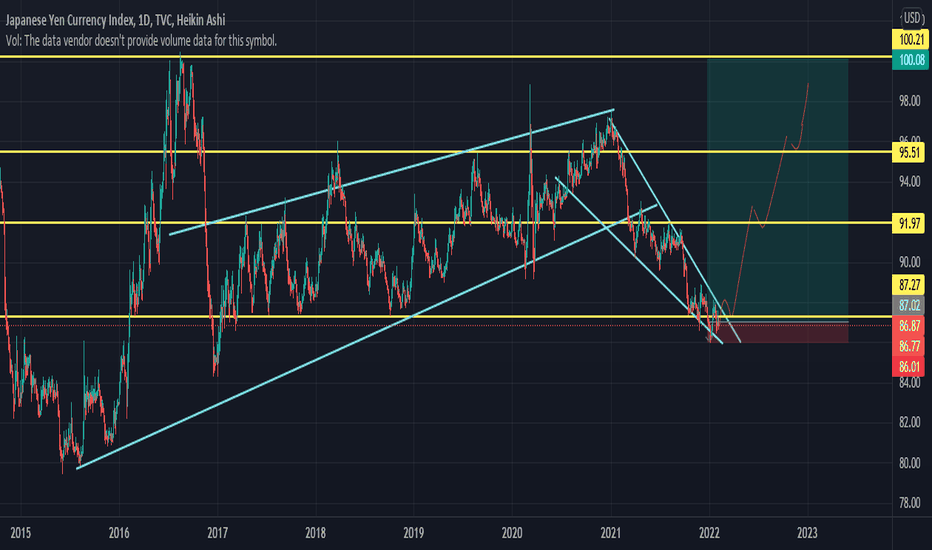Click the 100.08 green target price label
Image resolution: width=932 pixels, height=550 pixels.
tap(911, 59)
